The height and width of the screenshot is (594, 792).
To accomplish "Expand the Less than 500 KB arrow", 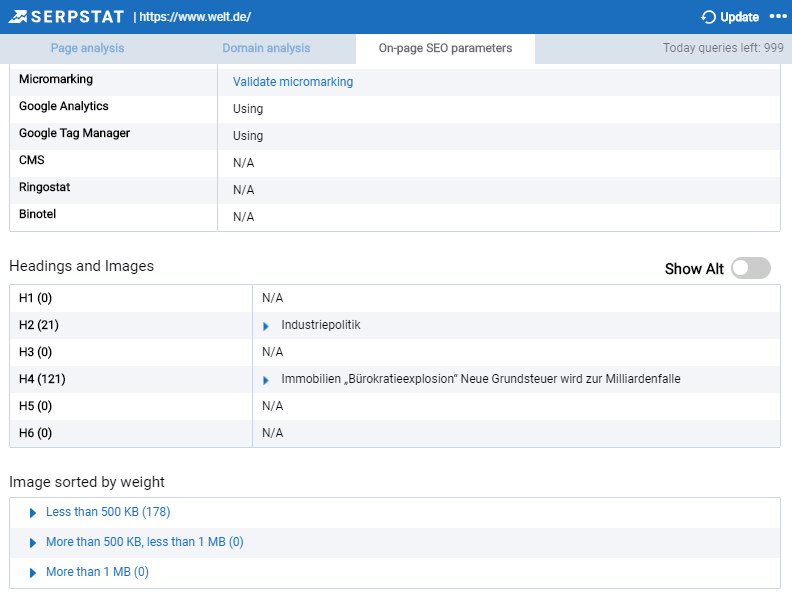I will pyautogui.click(x=33, y=513).
